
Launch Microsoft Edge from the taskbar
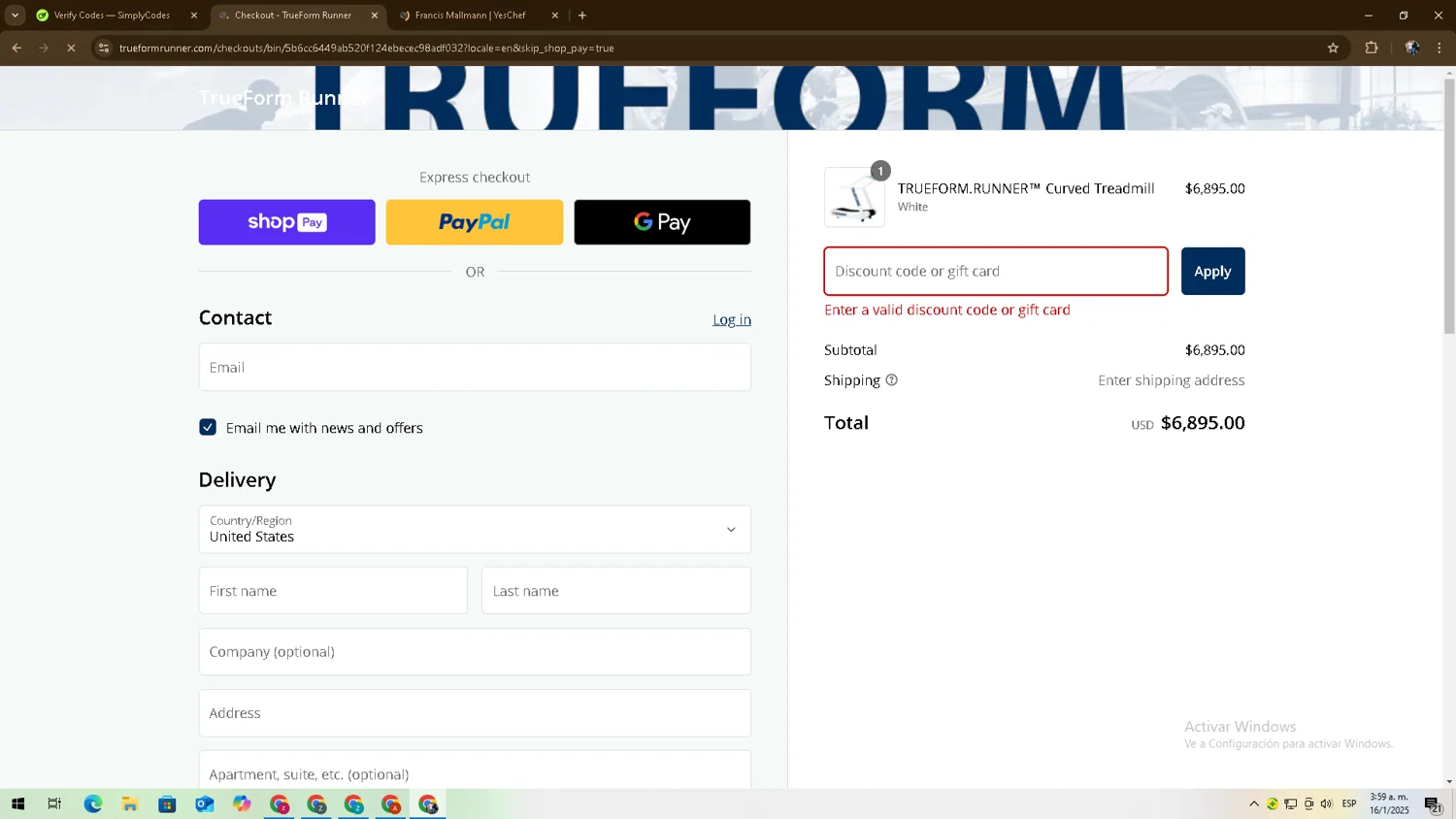point(92,803)
